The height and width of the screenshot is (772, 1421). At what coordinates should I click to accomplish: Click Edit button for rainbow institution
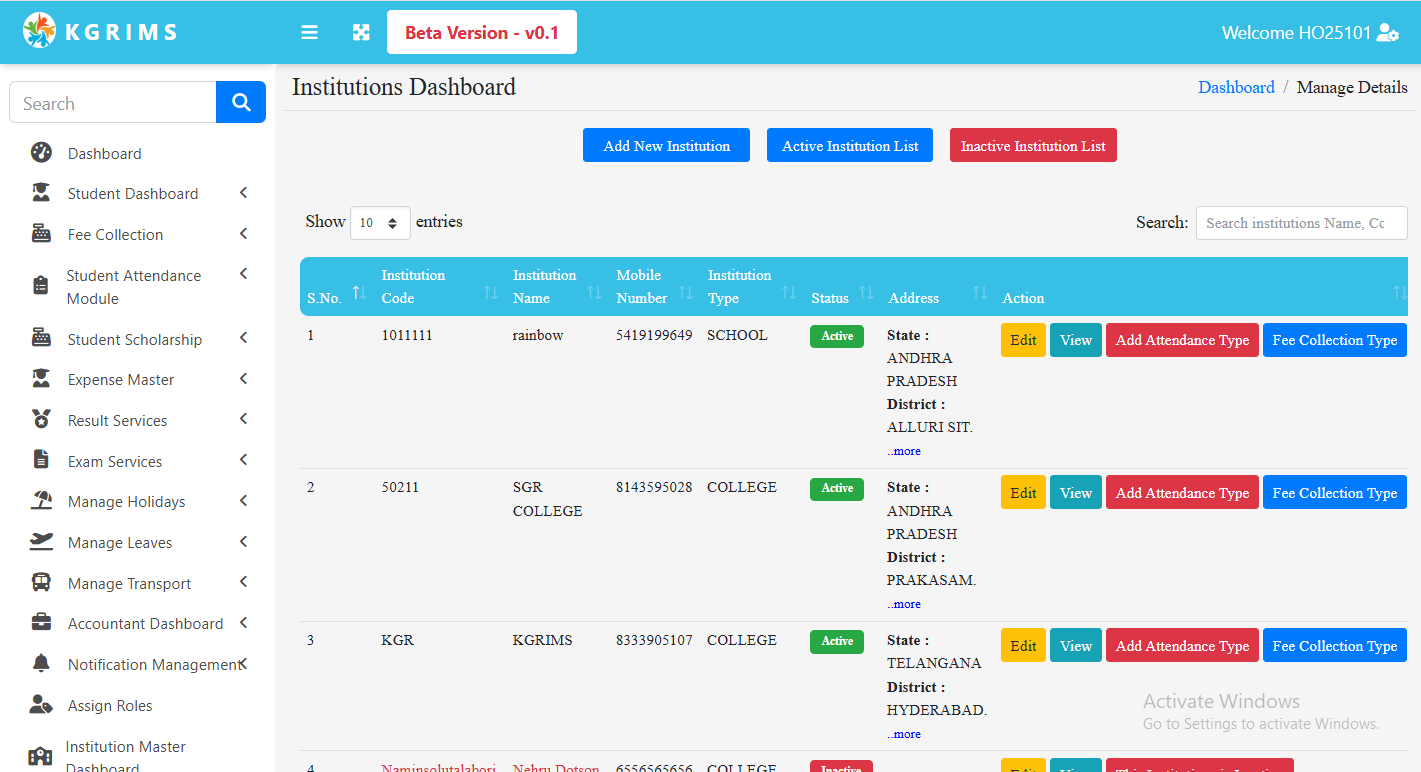point(1023,340)
